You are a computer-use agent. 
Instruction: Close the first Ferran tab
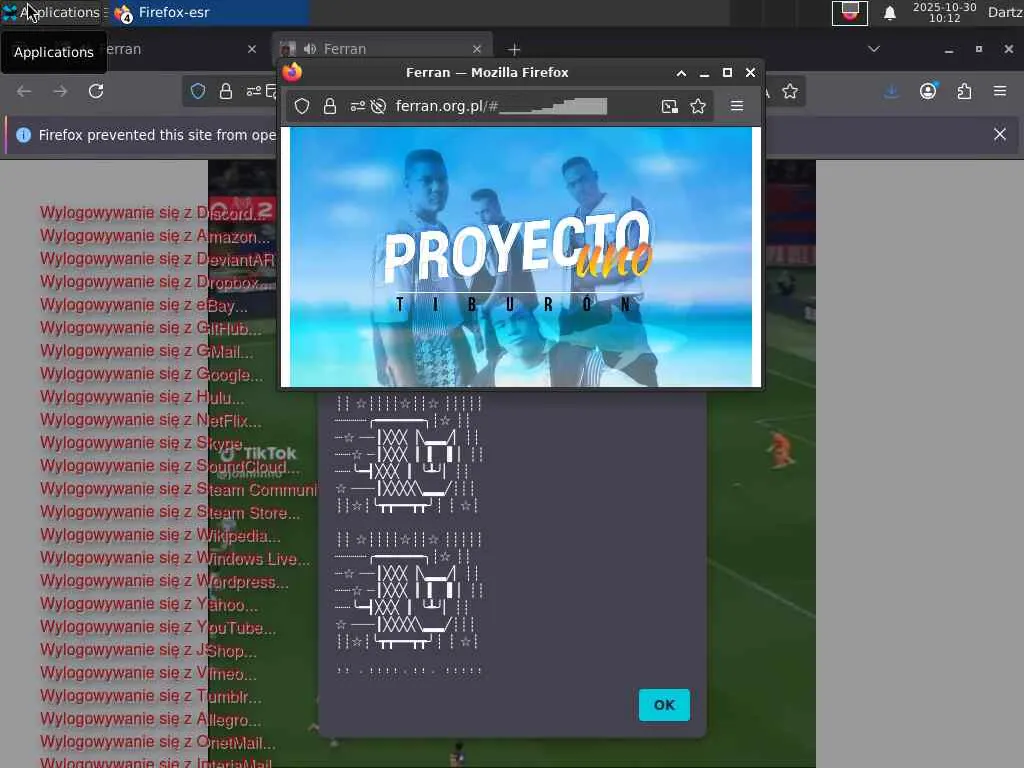(x=252, y=49)
